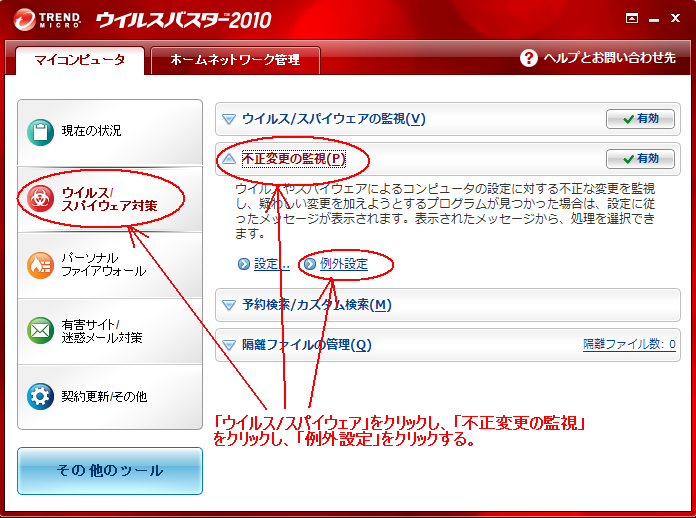
Task: Click the clipboard icon for 現在の状況
Action: (x=40, y=132)
